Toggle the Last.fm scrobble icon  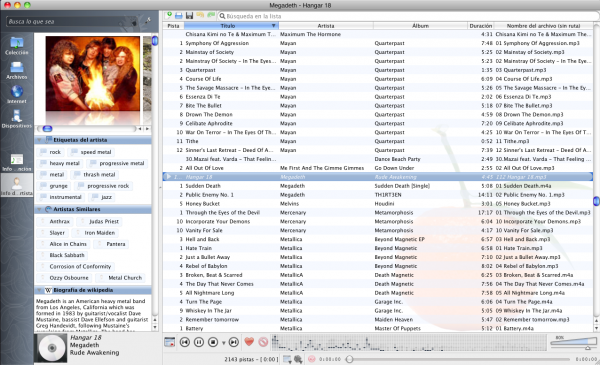tap(312, 359)
